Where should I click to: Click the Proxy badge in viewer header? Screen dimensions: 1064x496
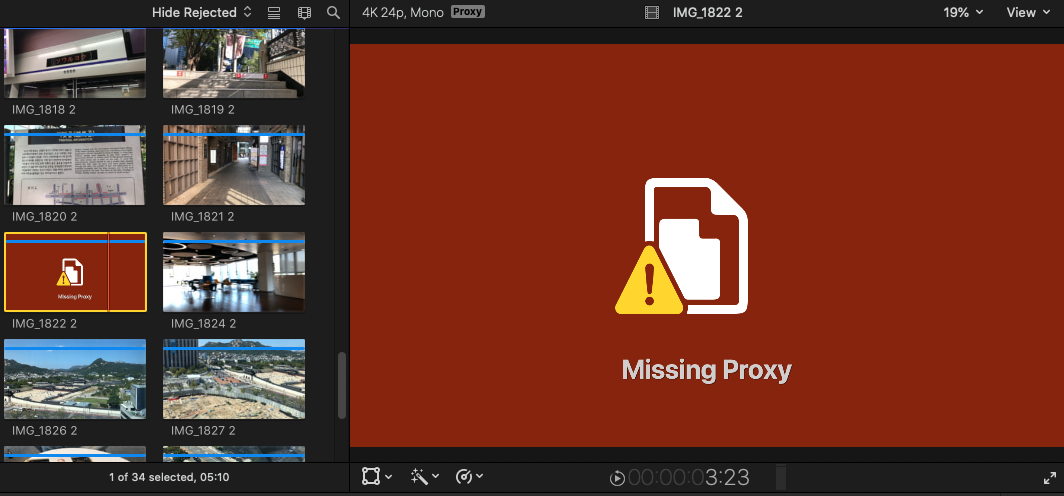pos(468,12)
